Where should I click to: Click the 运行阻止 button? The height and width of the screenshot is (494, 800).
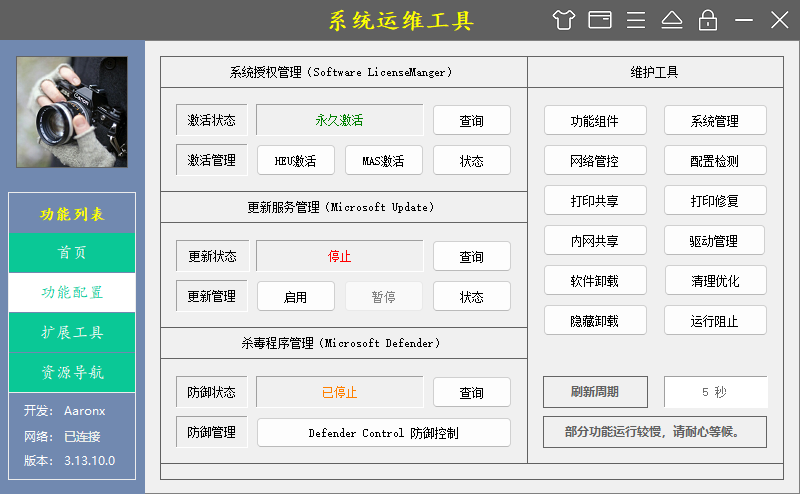[715, 320]
